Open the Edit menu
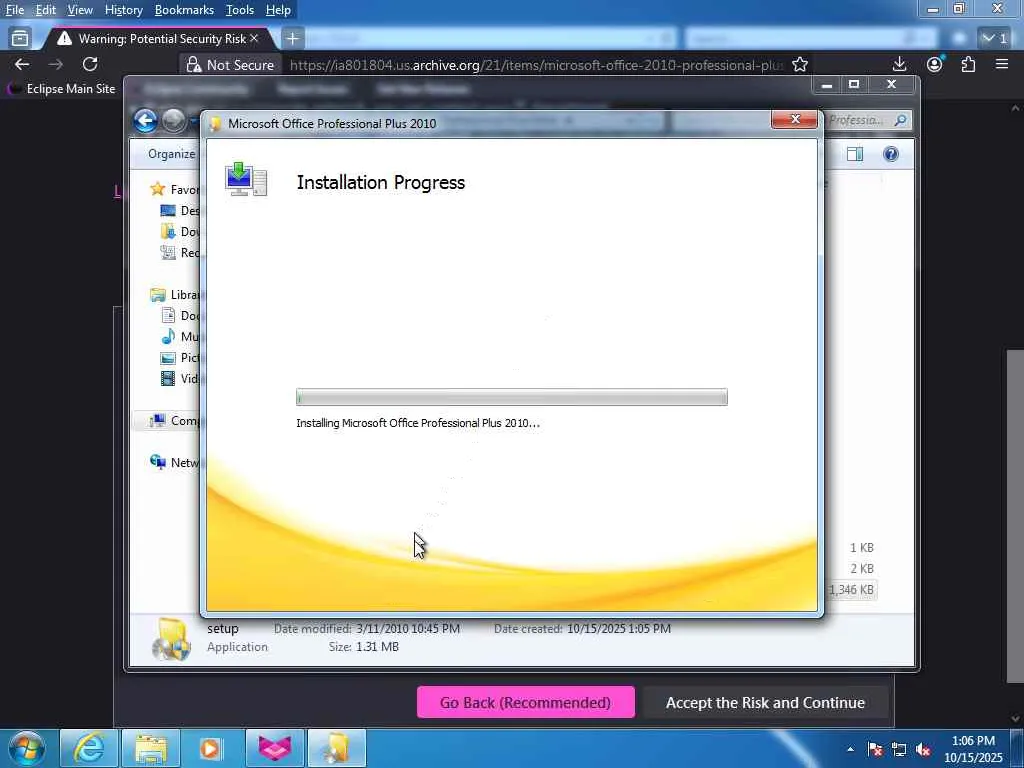The image size is (1024, 768). [x=45, y=10]
